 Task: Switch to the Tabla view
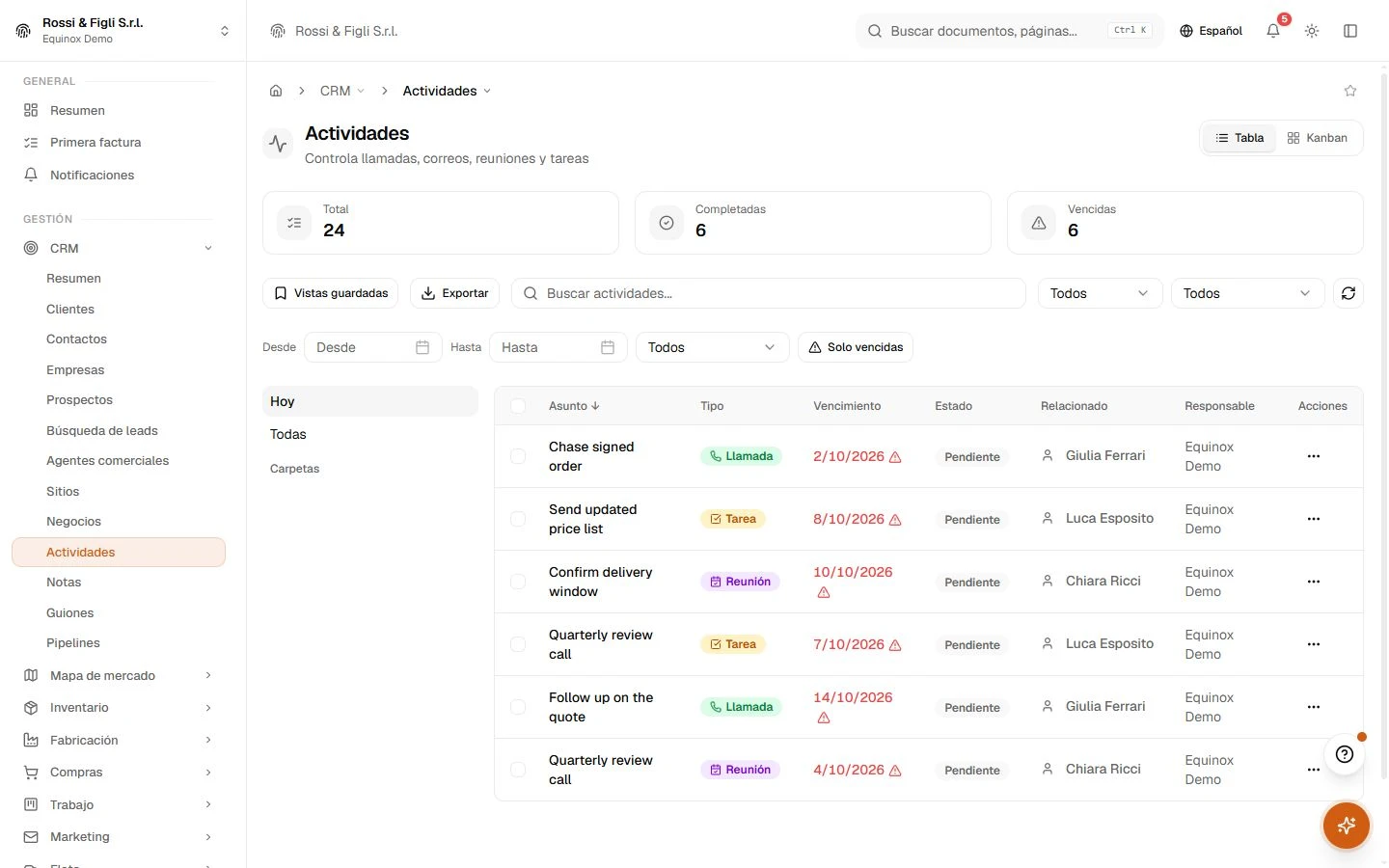click(x=1239, y=138)
